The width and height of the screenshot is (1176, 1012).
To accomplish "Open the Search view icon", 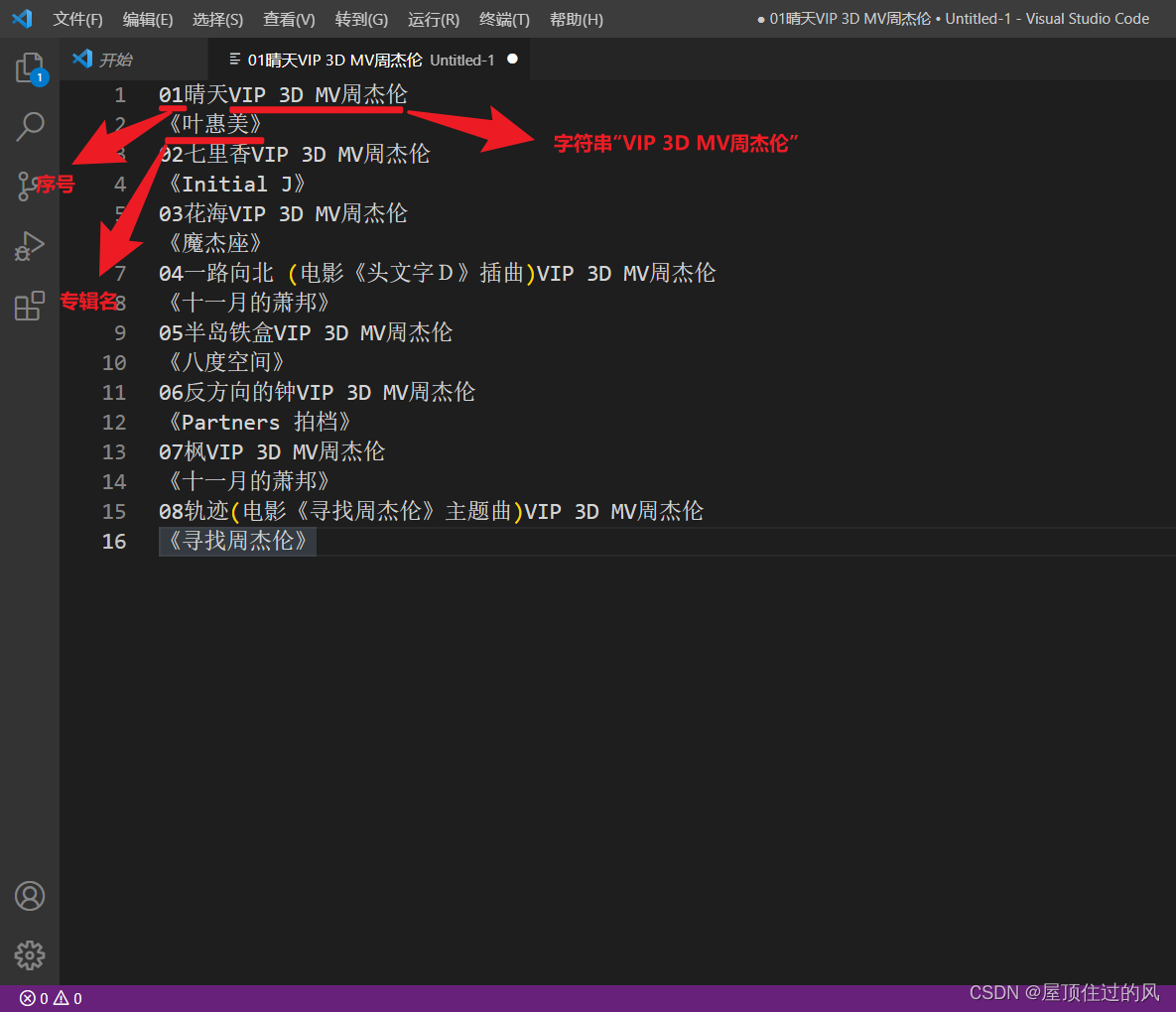I will tap(30, 127).
